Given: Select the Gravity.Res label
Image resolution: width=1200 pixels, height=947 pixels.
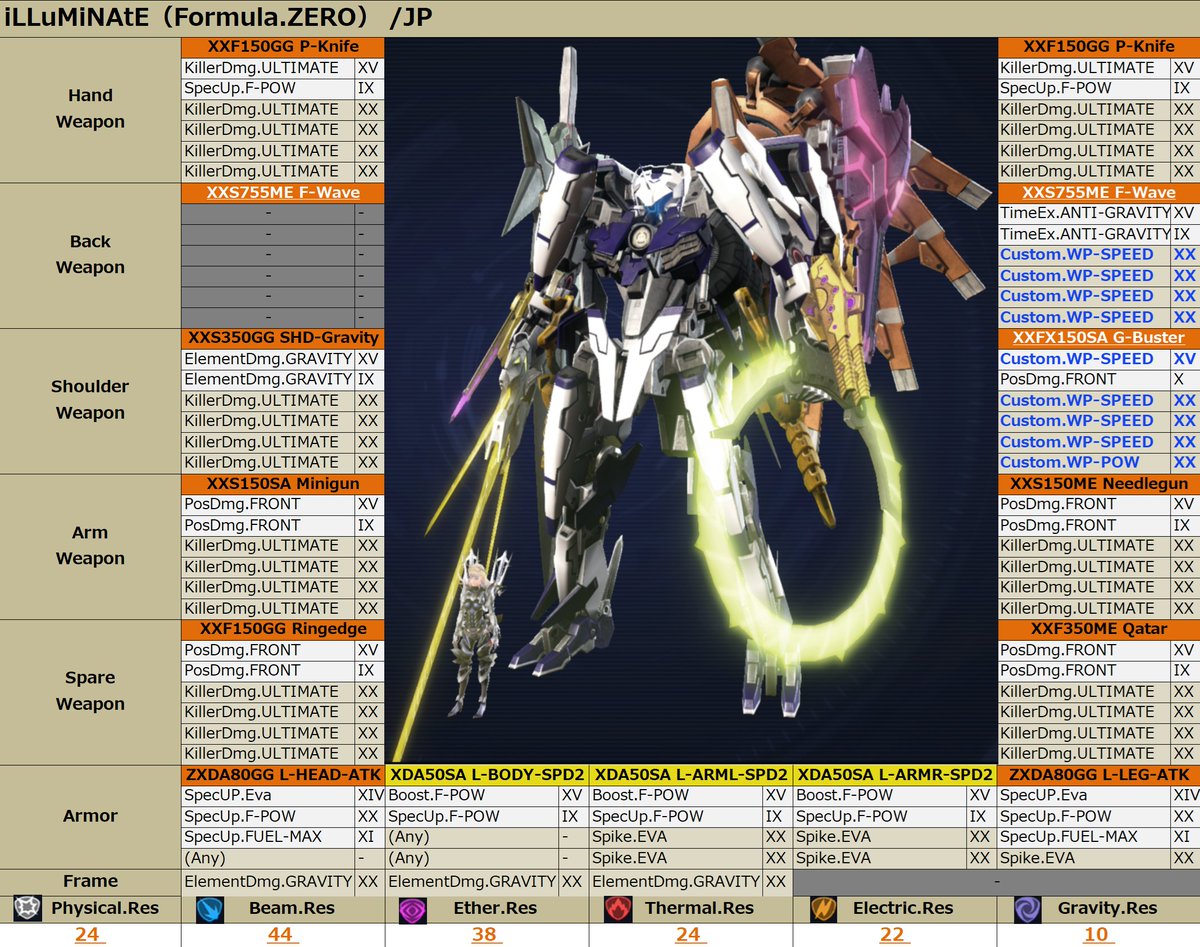Looking at the screenshot, I should pyautogui.click(x=1107, y=908).
